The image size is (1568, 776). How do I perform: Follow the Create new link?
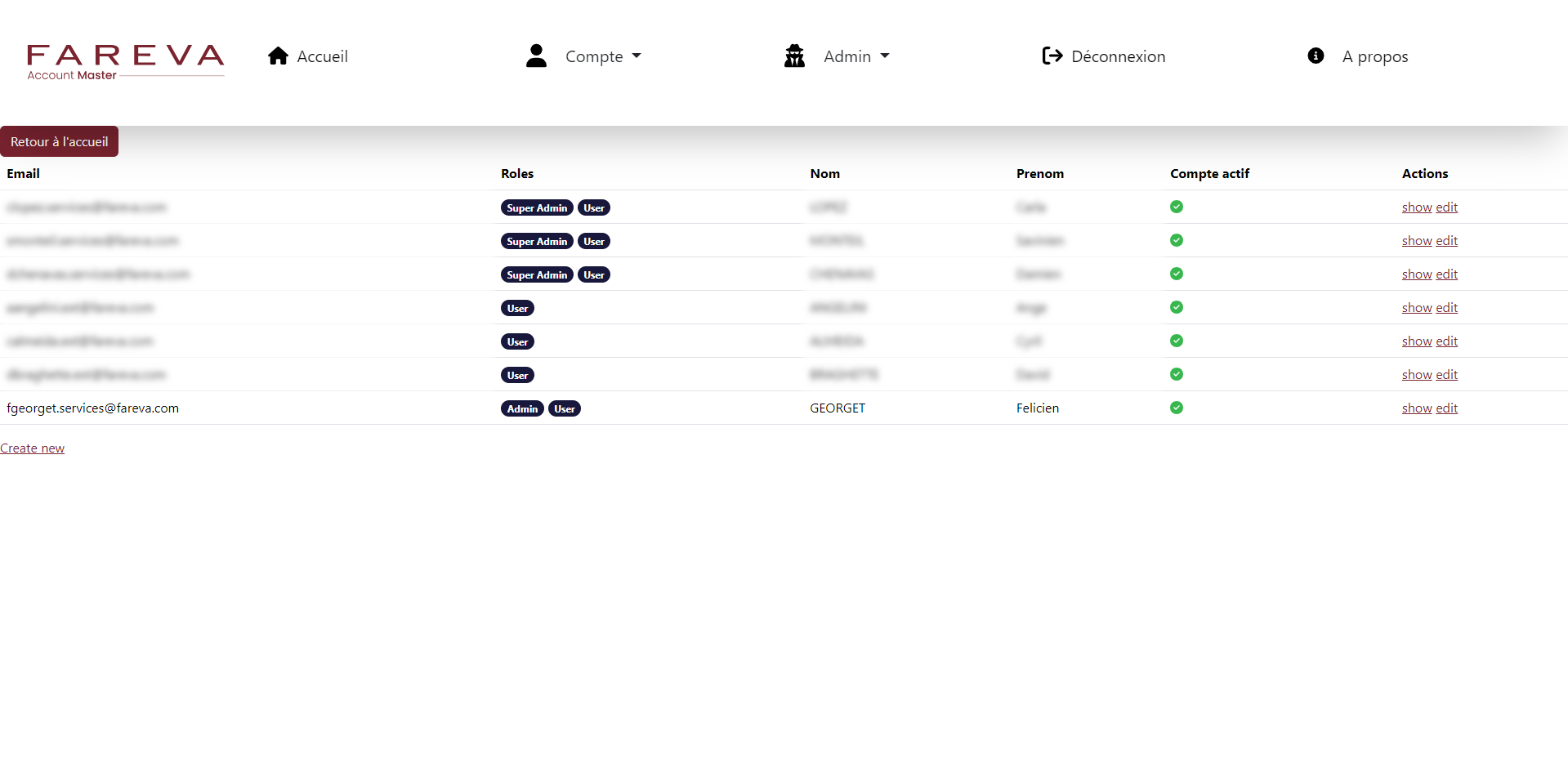coord(32,448)
